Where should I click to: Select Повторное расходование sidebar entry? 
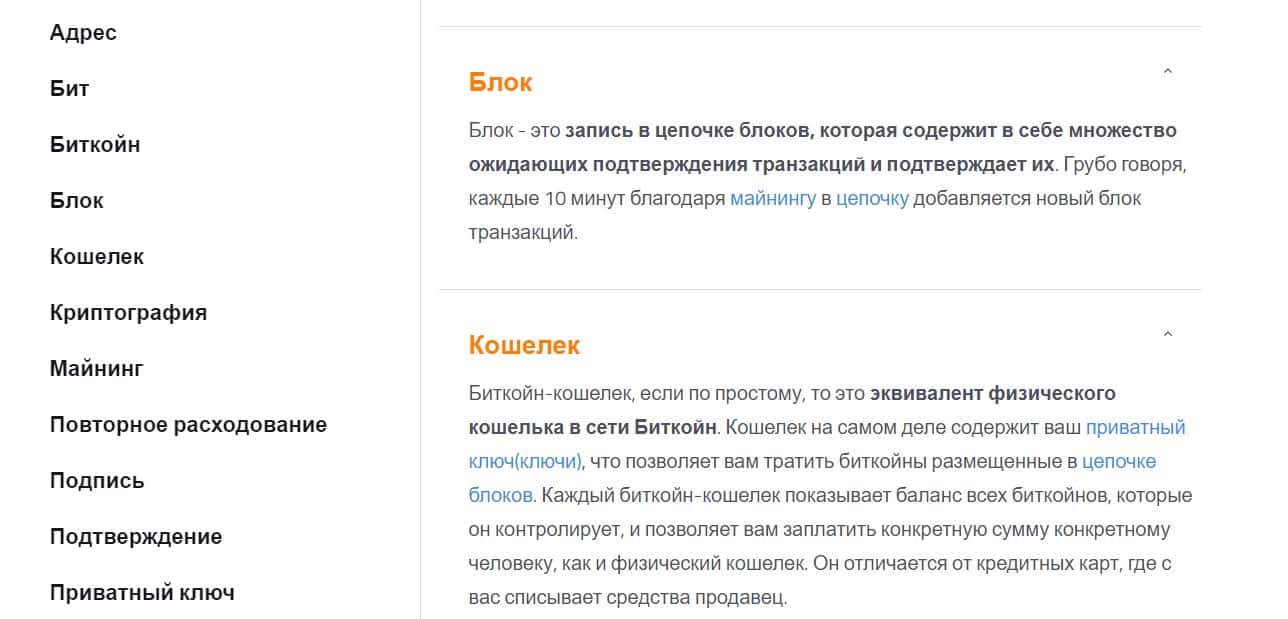click(188, 425)
